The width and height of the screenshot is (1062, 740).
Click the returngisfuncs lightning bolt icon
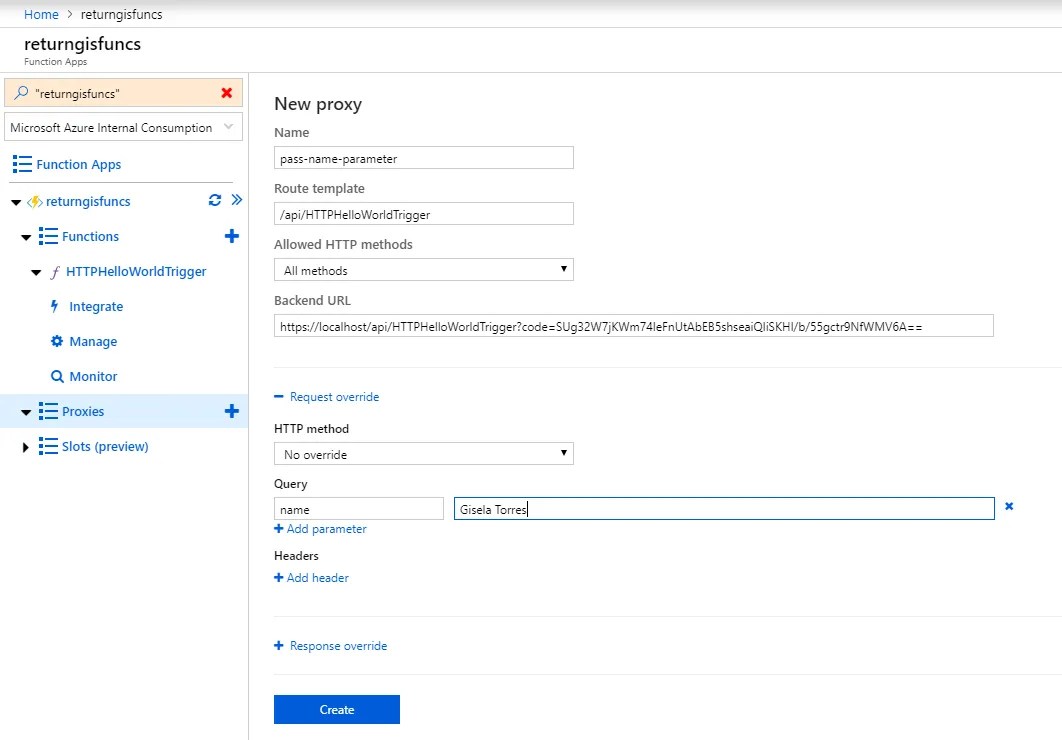(x=35, y=202)
